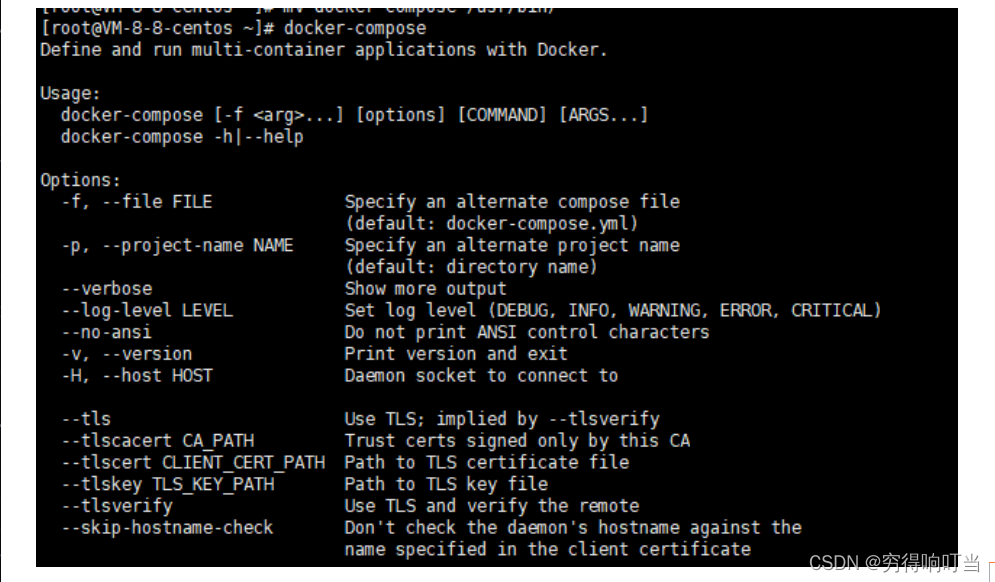Select the -H, --host HOST option
The height and width of the screenshot is (582, 995).
[136, 376]
